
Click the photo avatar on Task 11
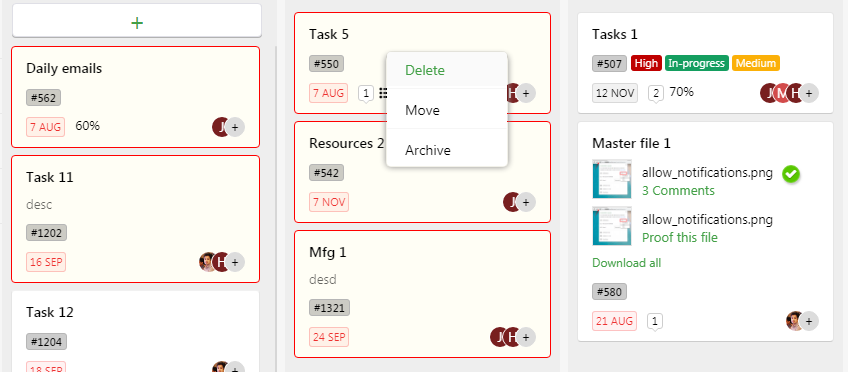coord(207,263)
